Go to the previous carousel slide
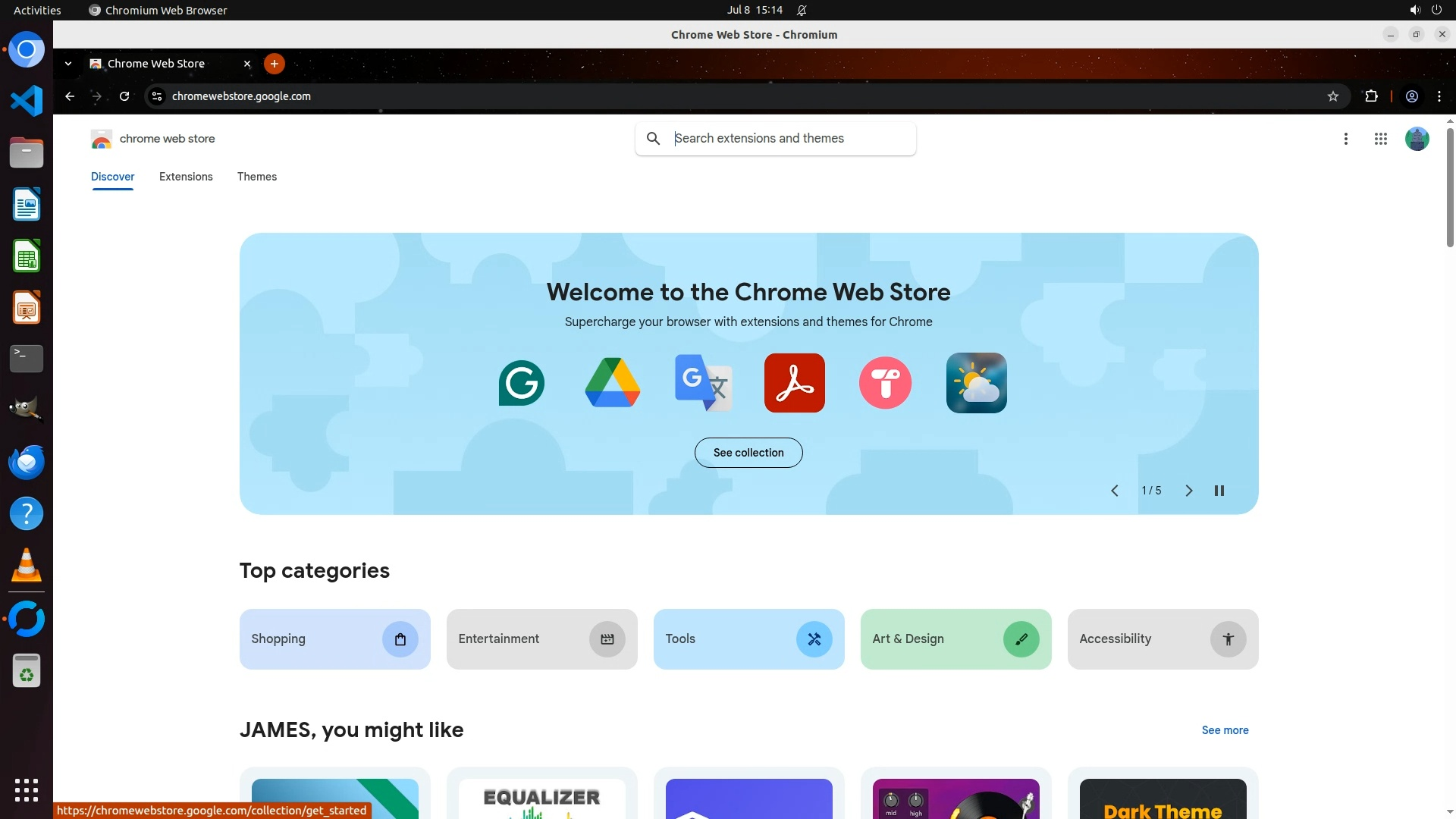 tap(1115, 491)
